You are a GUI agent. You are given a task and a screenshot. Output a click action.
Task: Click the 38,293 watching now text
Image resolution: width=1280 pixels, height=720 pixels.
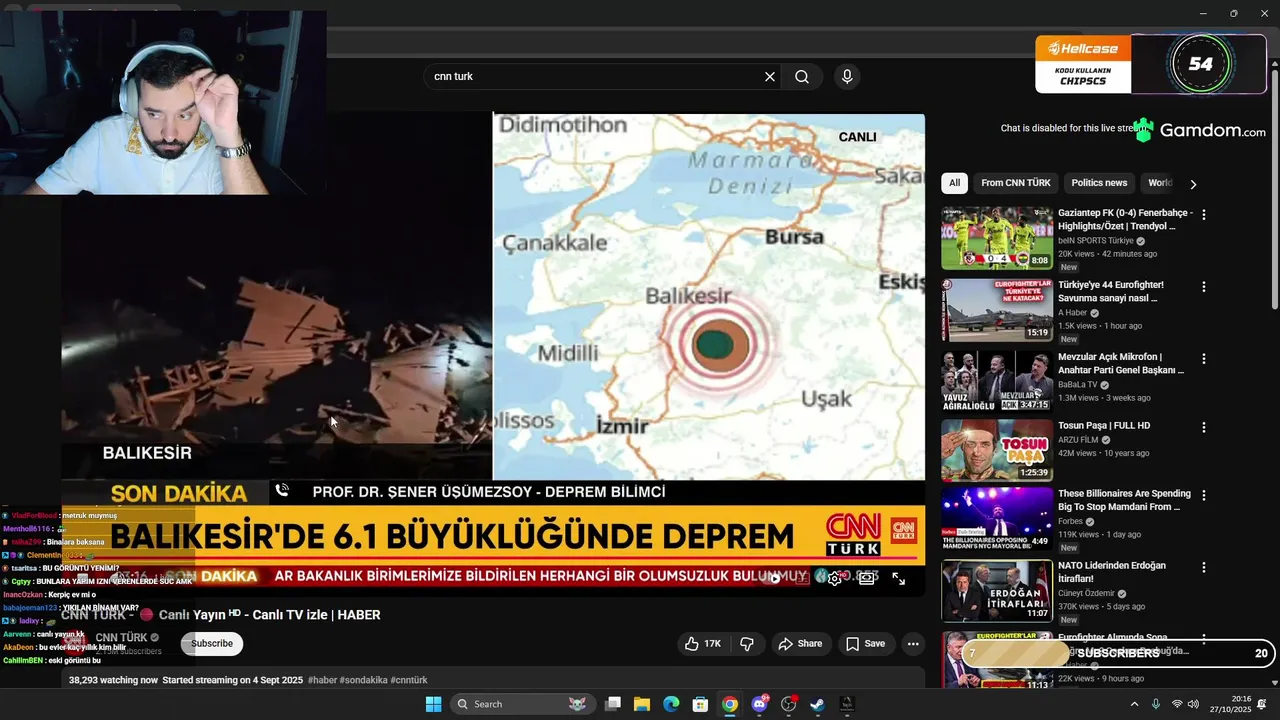pyautogui.click(x=113, y=680)
